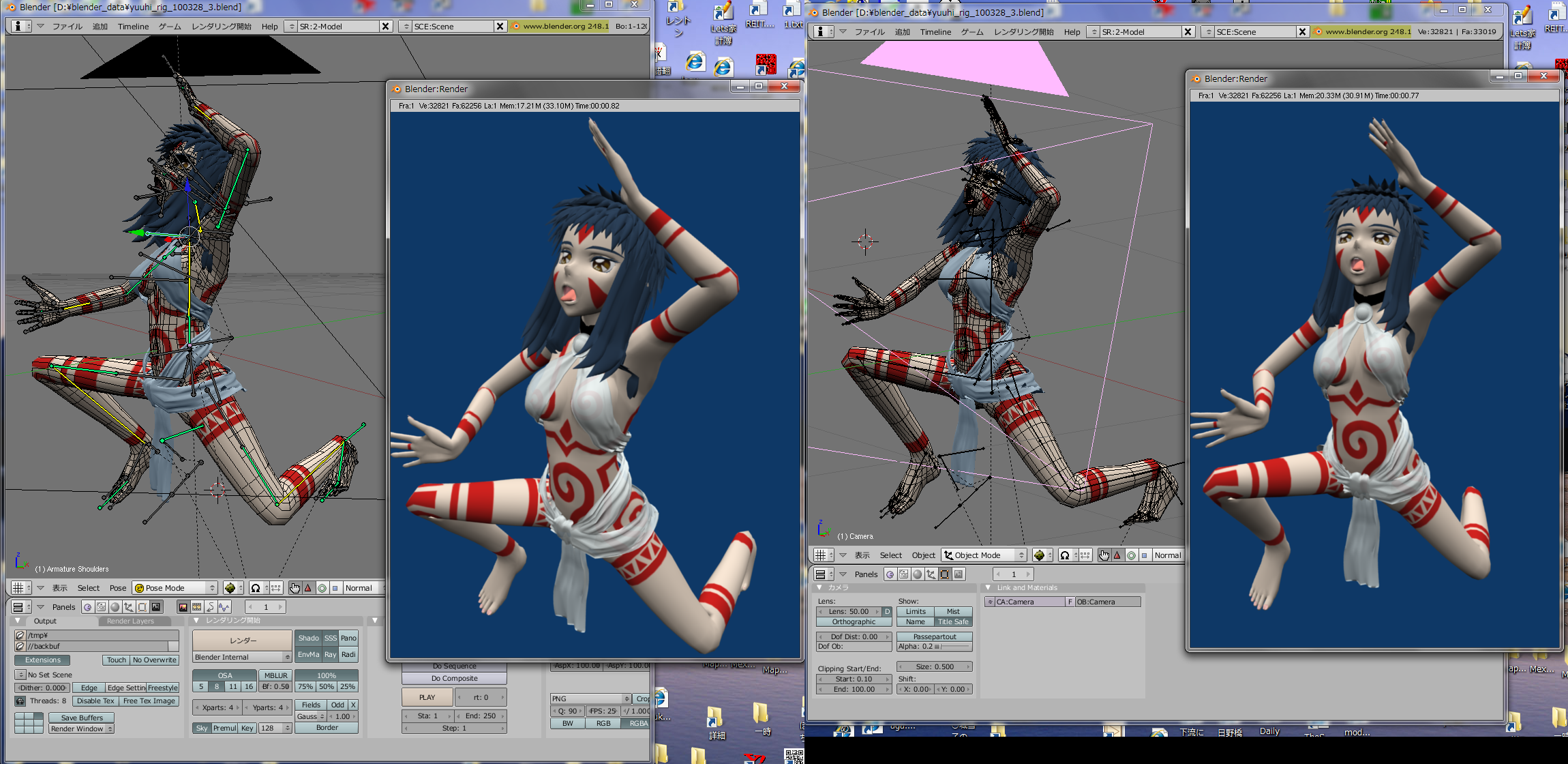Open Timeline menu in left Blender window
The width and height of the screenshot is (1568, 764).
tap(133, 27)
